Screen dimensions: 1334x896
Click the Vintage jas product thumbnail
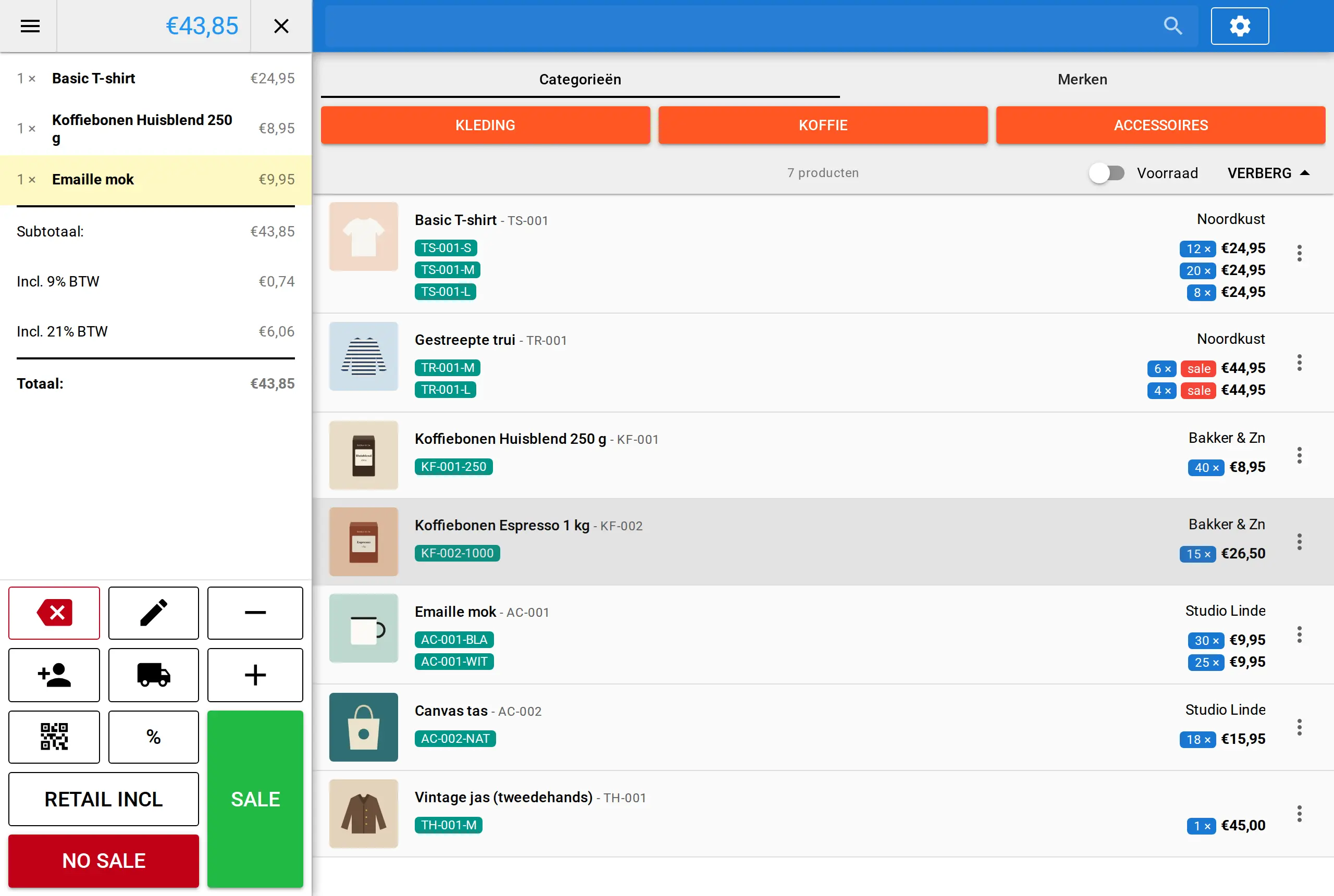(364, 814)
